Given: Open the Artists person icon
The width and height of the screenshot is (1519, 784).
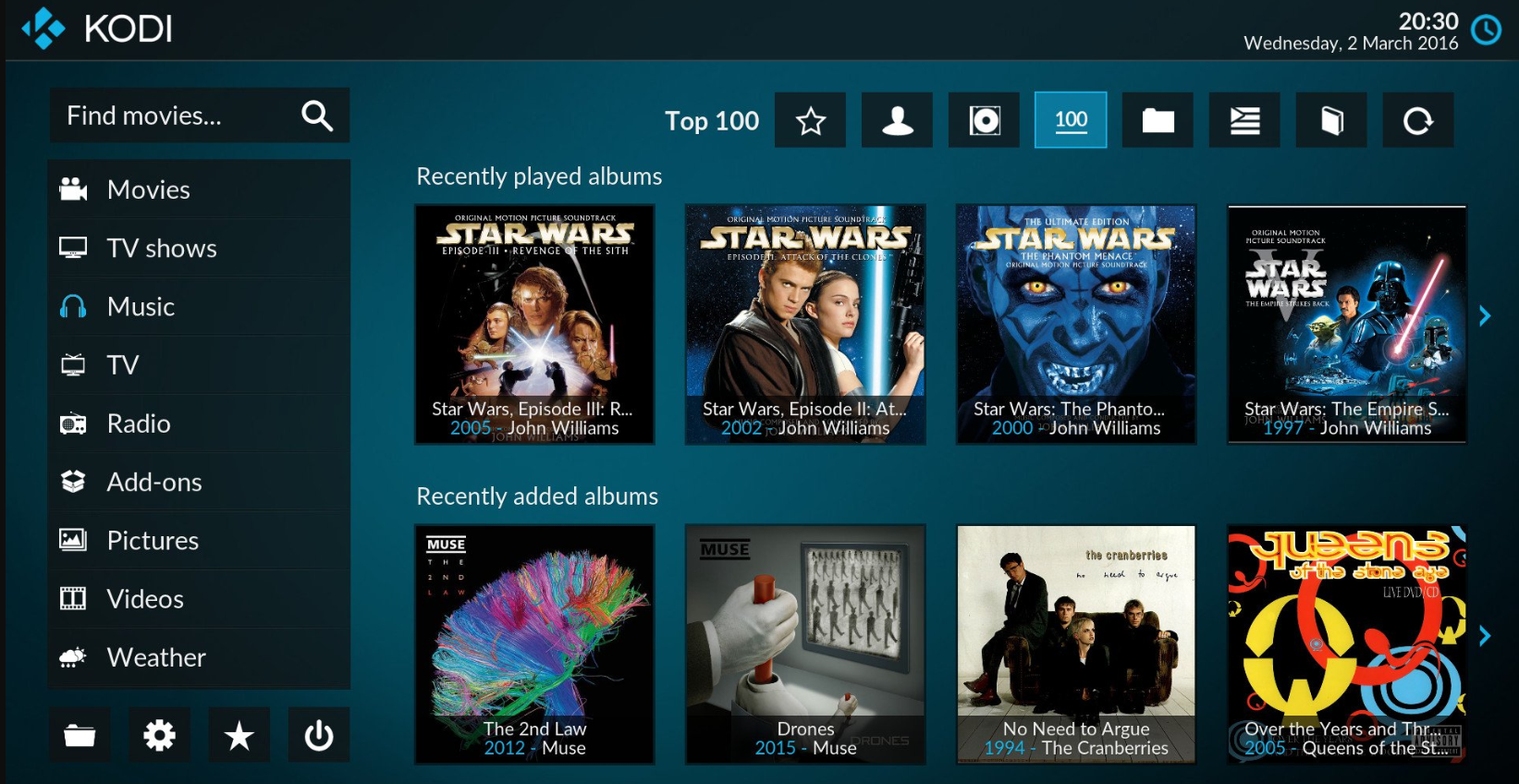Looking at the screenshot, I should coord(897,120).
